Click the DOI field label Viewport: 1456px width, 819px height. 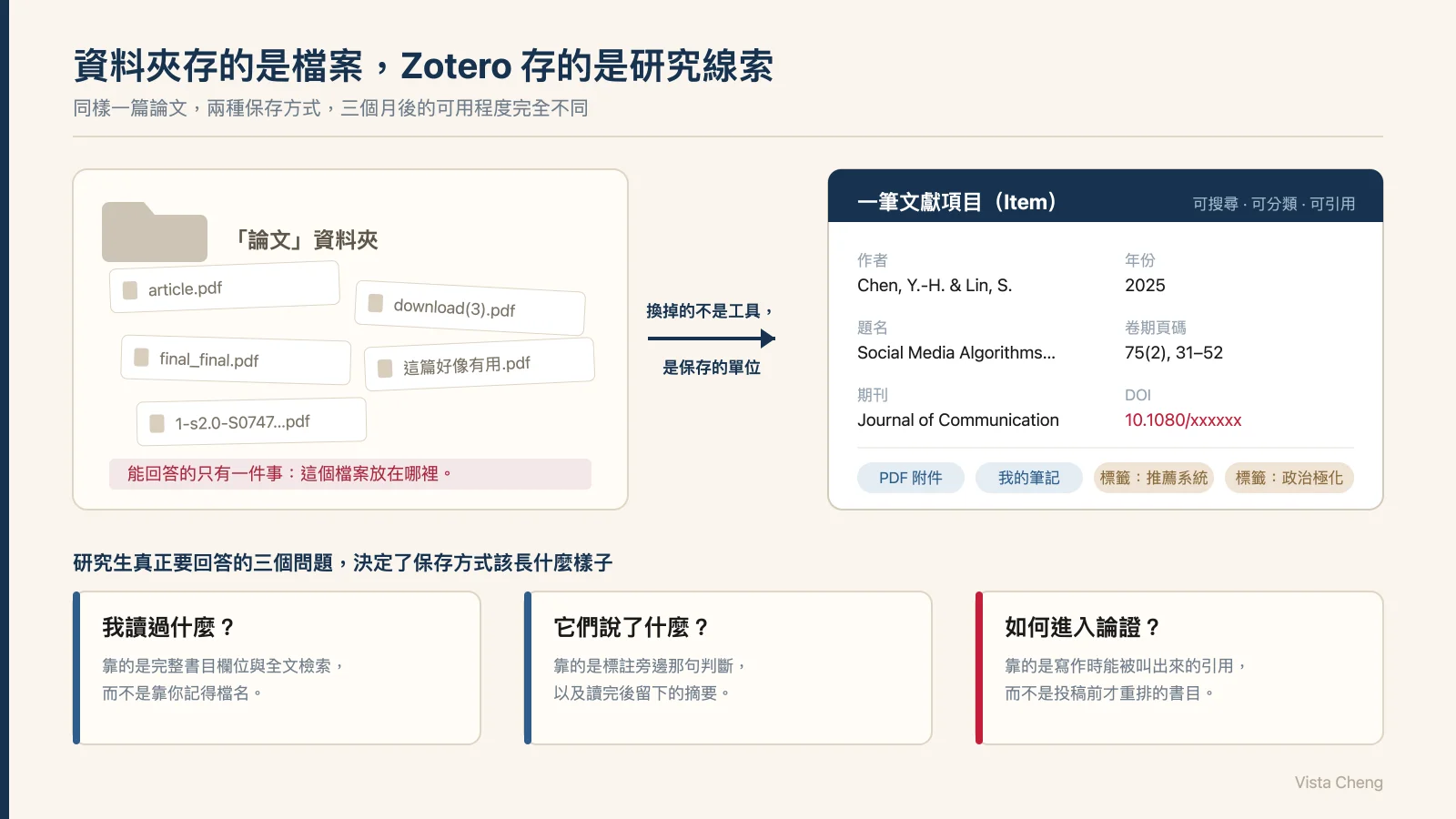tap(1138, 395)
